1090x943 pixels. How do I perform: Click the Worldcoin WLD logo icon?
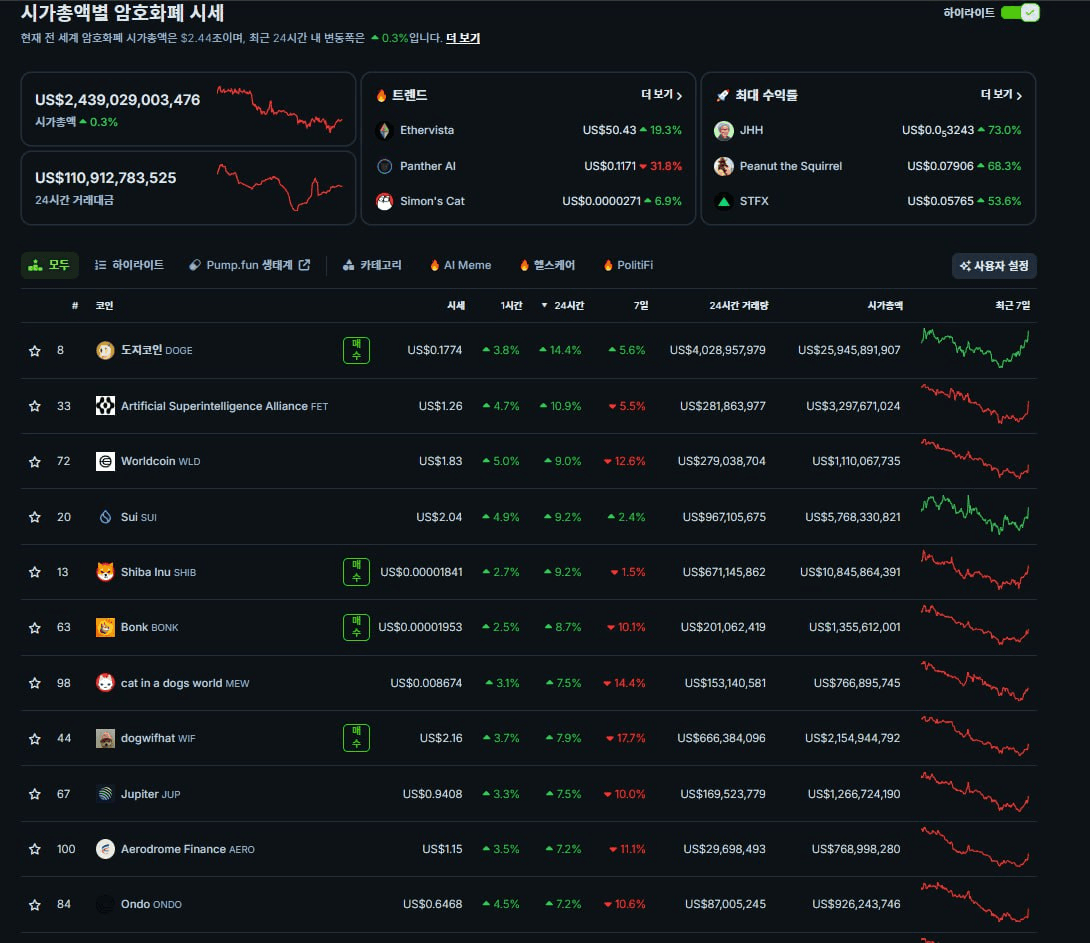click(105, 461)
